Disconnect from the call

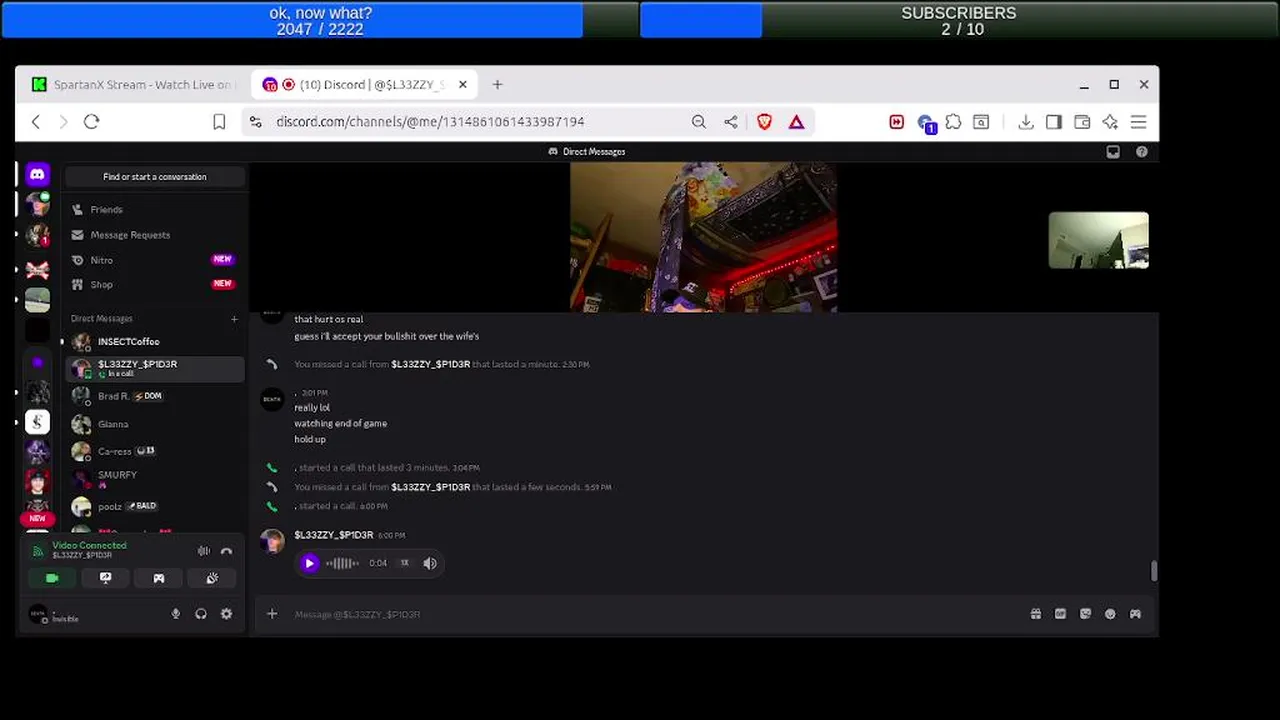pyautogui.click(x=227, y=551)
